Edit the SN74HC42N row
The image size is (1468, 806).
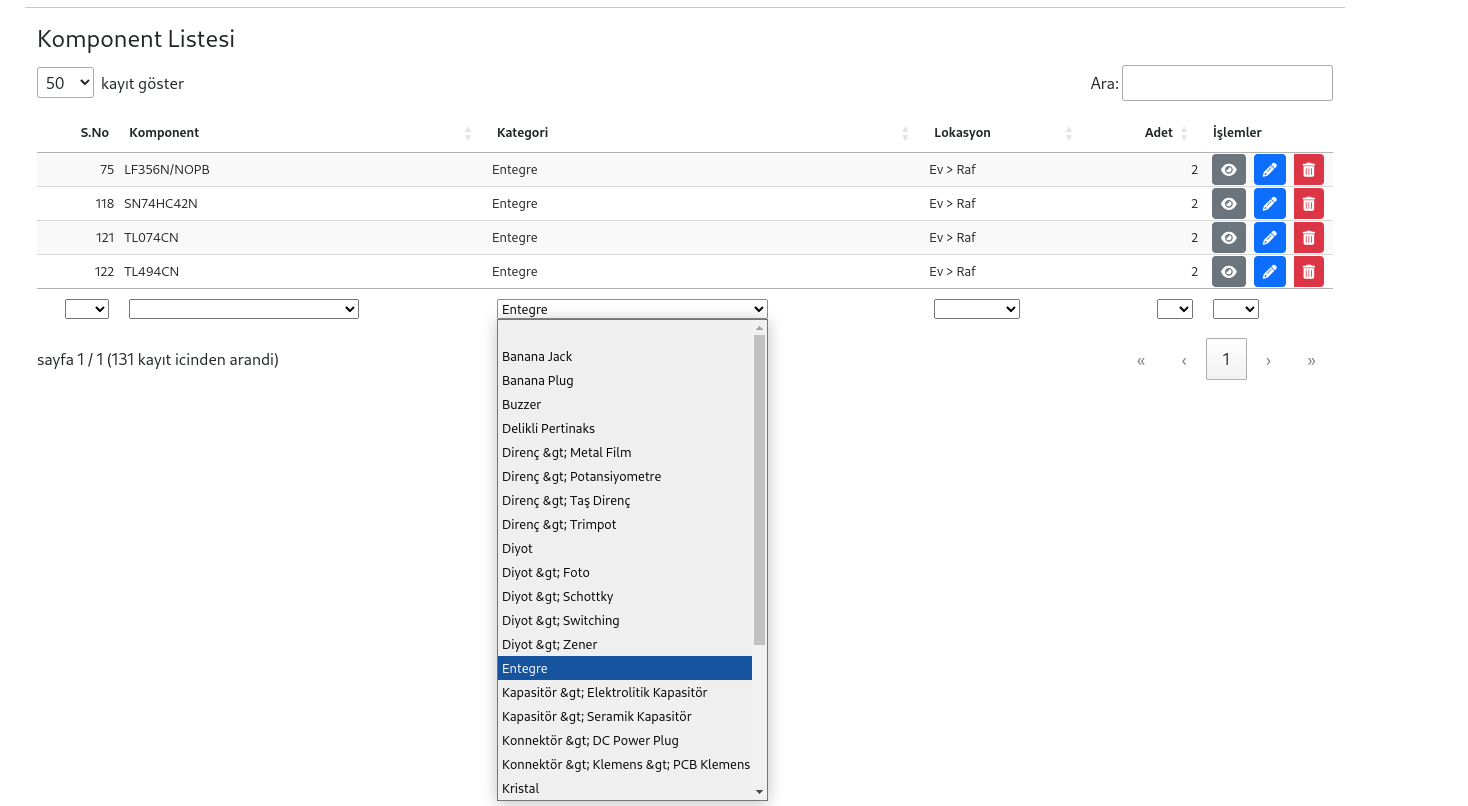click(x=1270, y=204)
